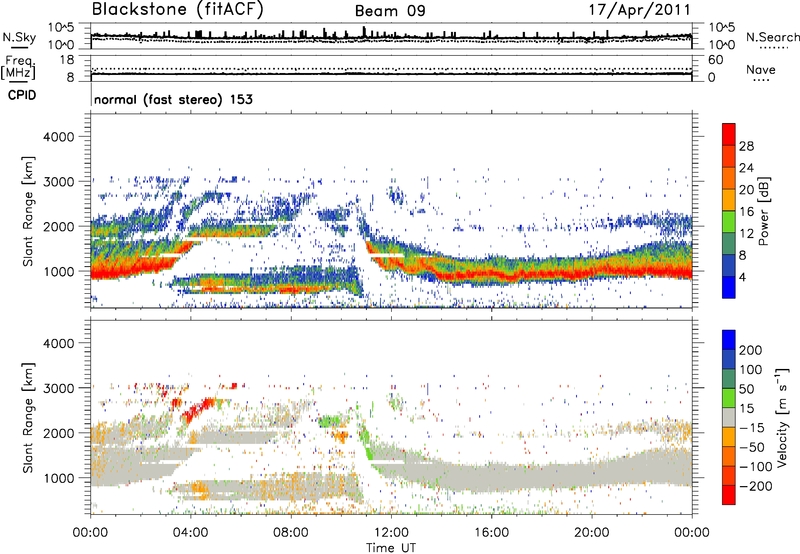The image size is (800, 554).
Task: Click the date "17/Apr/2011"
Action: point(640,10)
